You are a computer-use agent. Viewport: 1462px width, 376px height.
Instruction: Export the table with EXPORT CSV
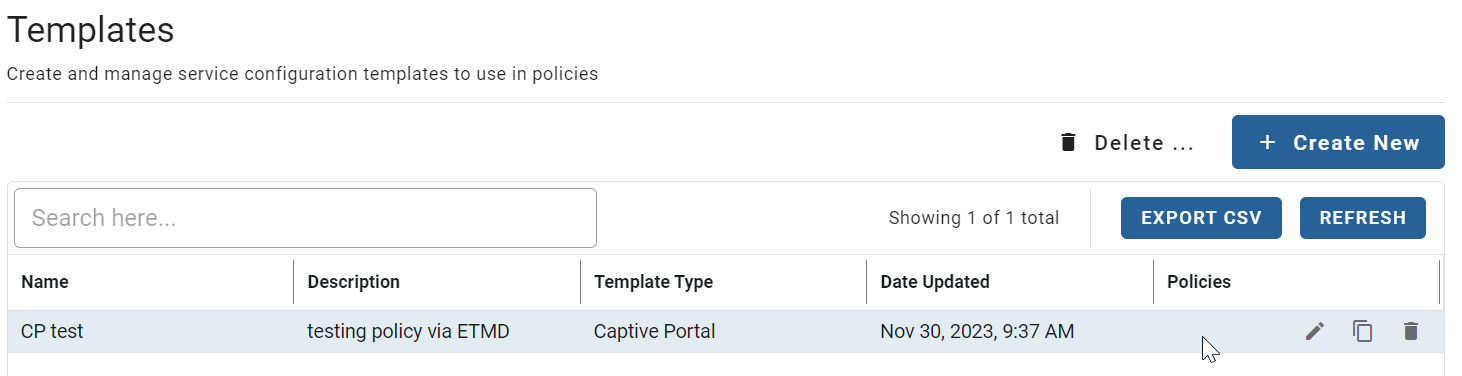pos(1201,218)
